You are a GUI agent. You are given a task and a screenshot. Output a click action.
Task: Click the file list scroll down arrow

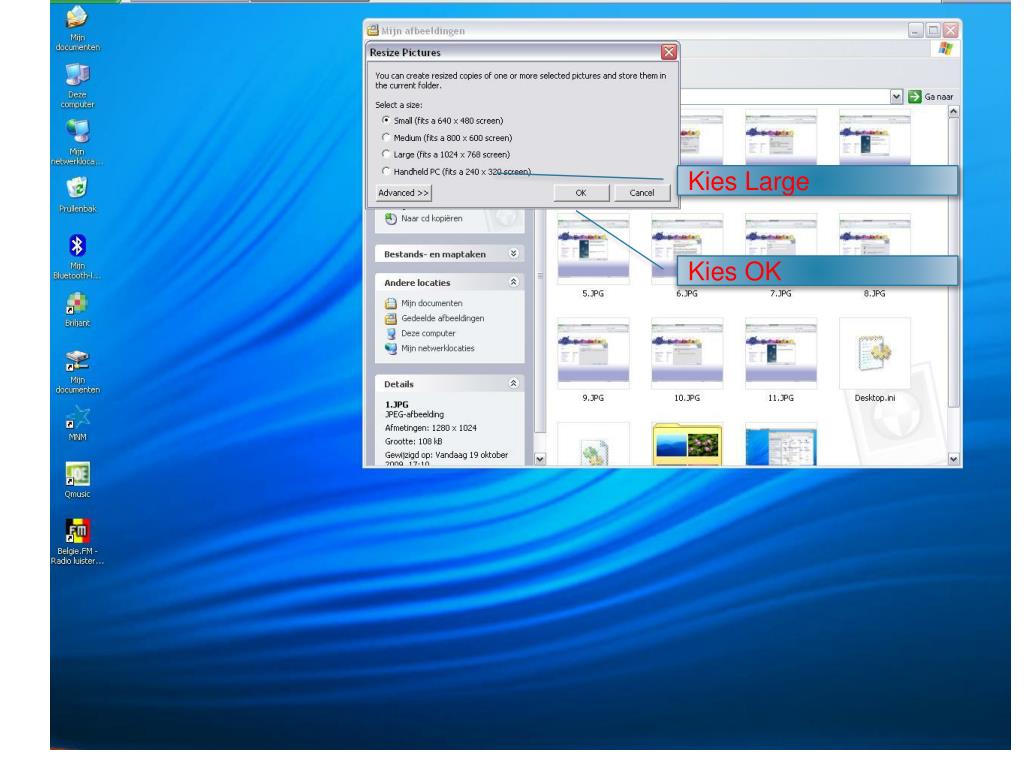coord(953,459)
